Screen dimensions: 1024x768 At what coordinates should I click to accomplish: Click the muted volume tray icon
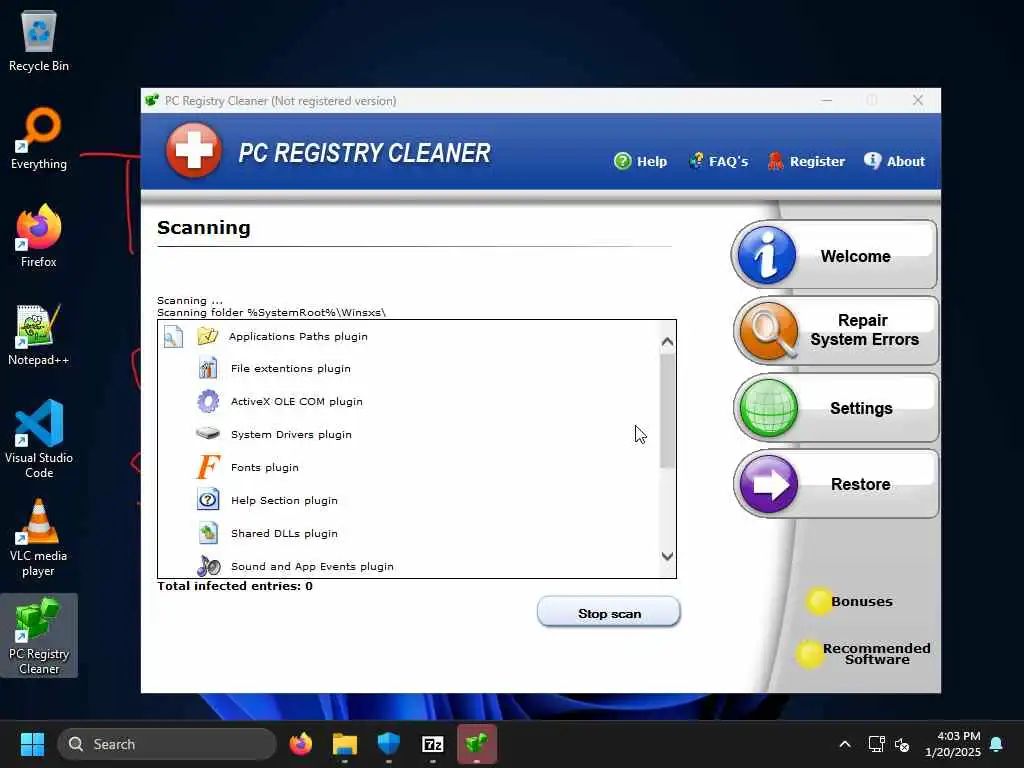tap(902, 744)
